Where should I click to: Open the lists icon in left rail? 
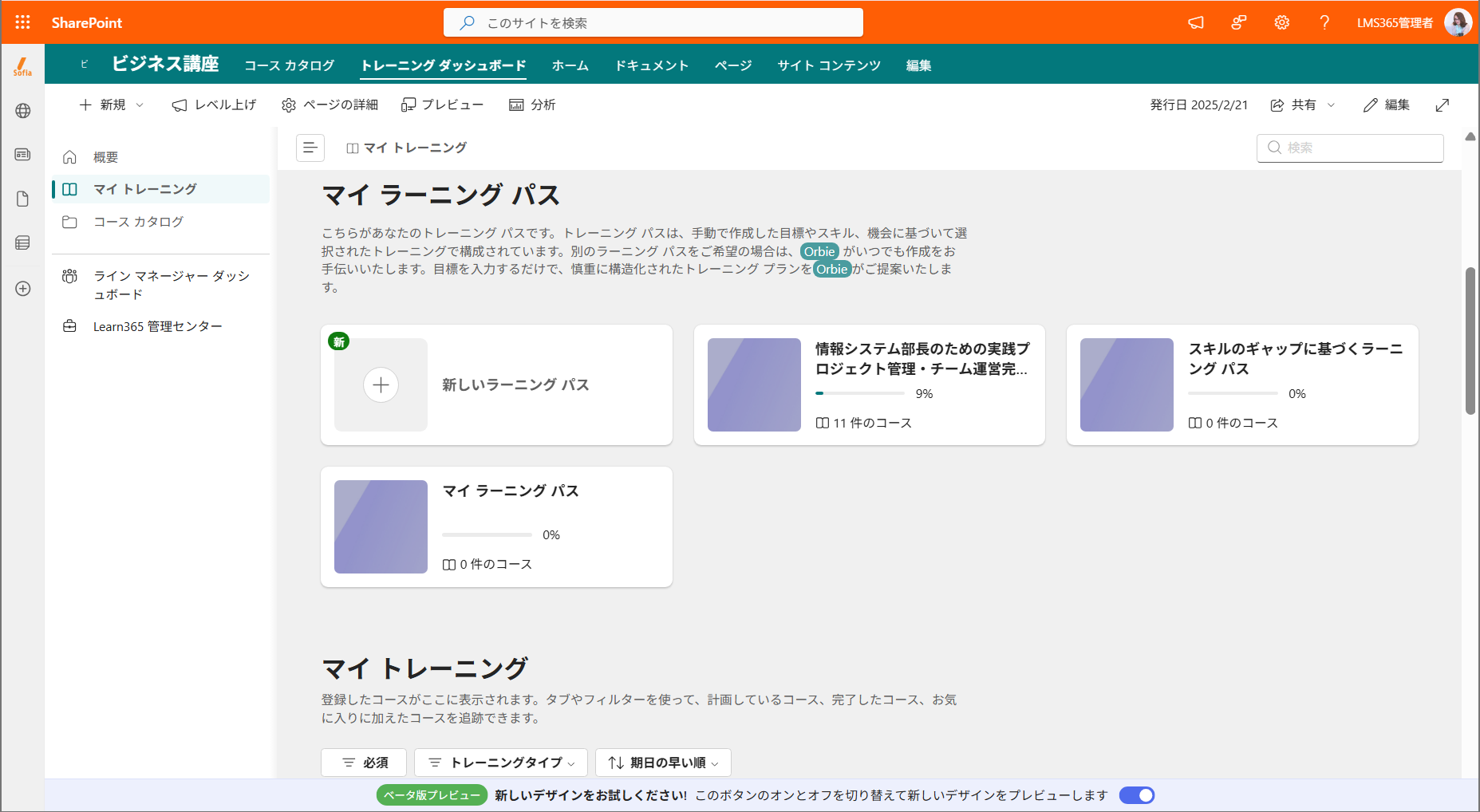[22, 242]
